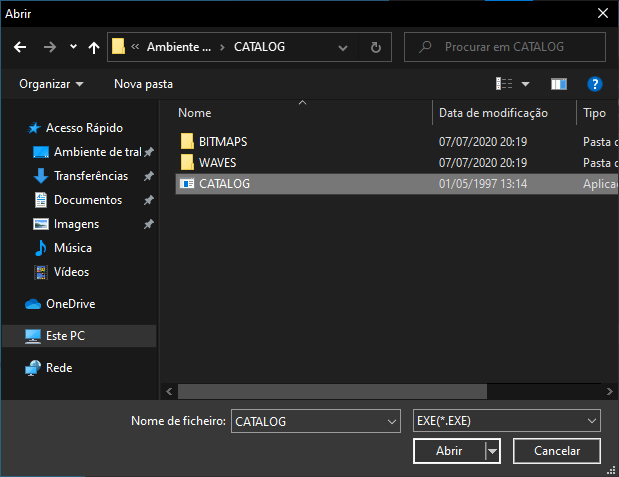The image size is (619, 477).
Task: Open the EXE file type dropdown
Action: [506, 421]
